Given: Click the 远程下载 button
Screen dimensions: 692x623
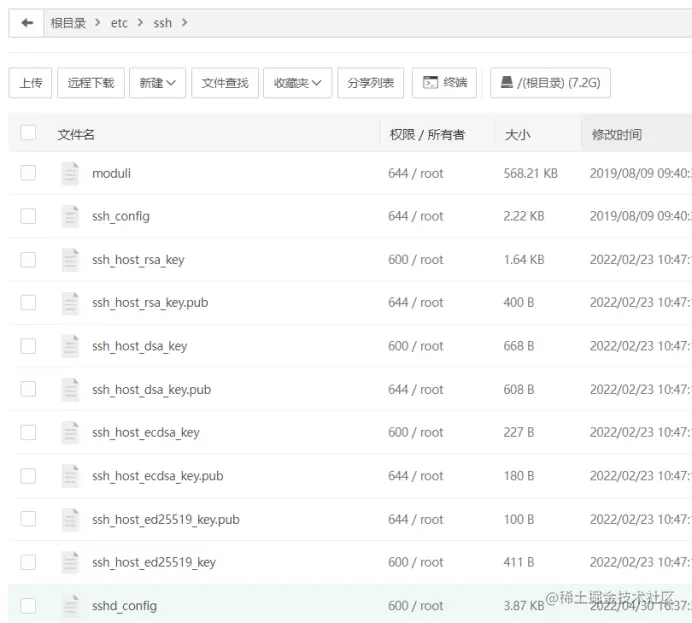Looking at the screenshot, I should [91, 83].
